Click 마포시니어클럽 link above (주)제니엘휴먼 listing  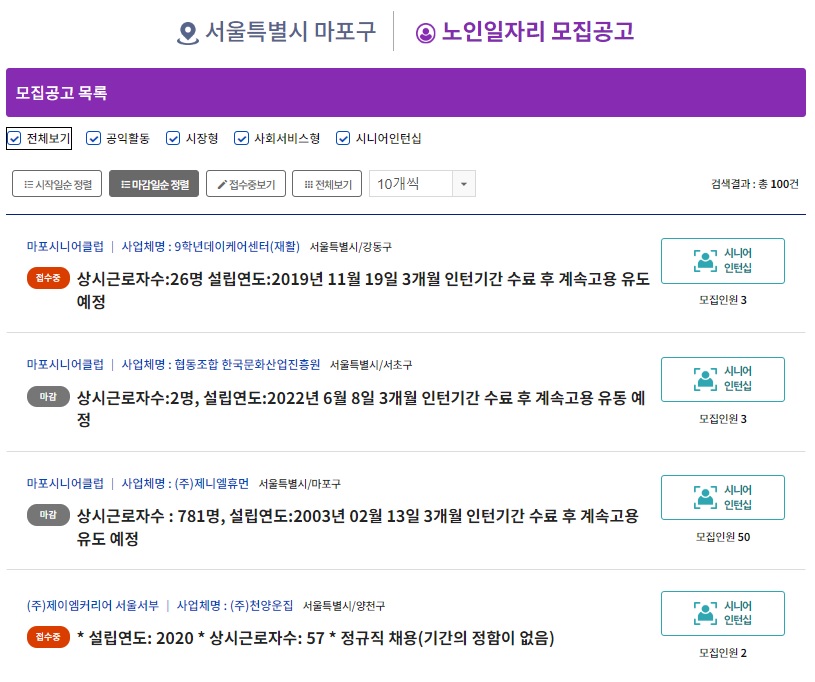[x=65, y=483]
